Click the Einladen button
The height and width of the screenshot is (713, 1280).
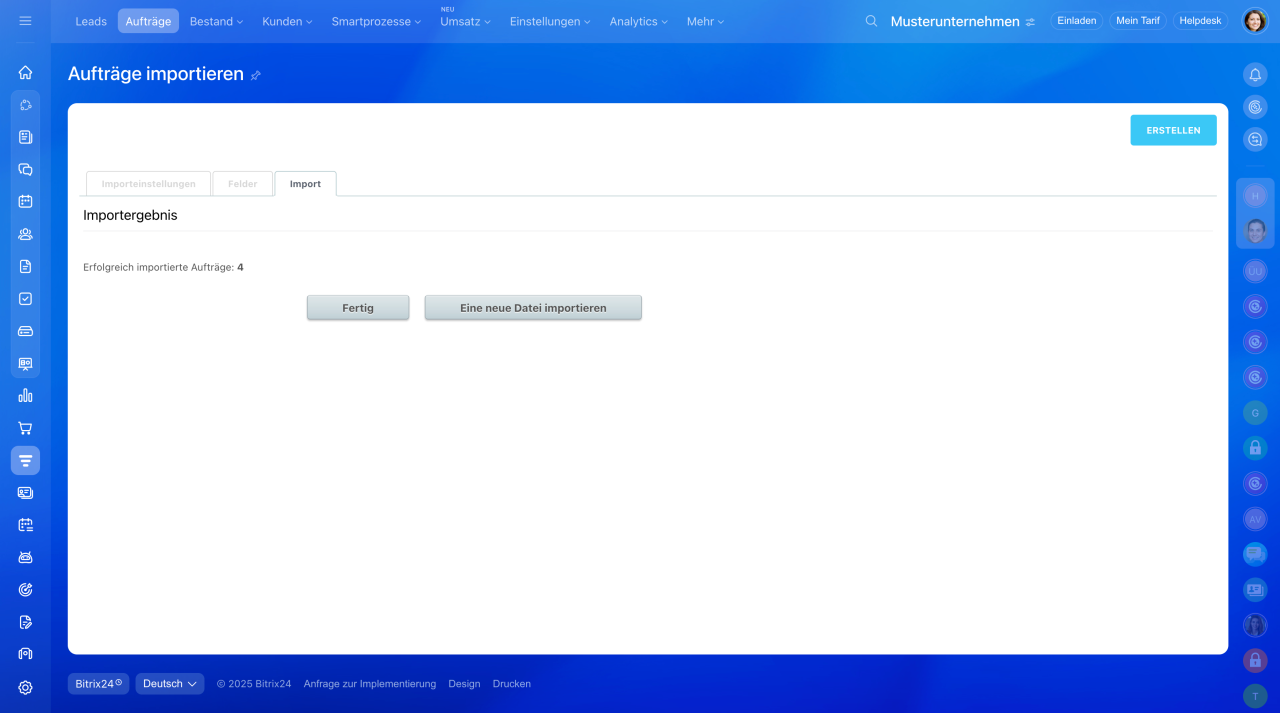click(1076, 21)
